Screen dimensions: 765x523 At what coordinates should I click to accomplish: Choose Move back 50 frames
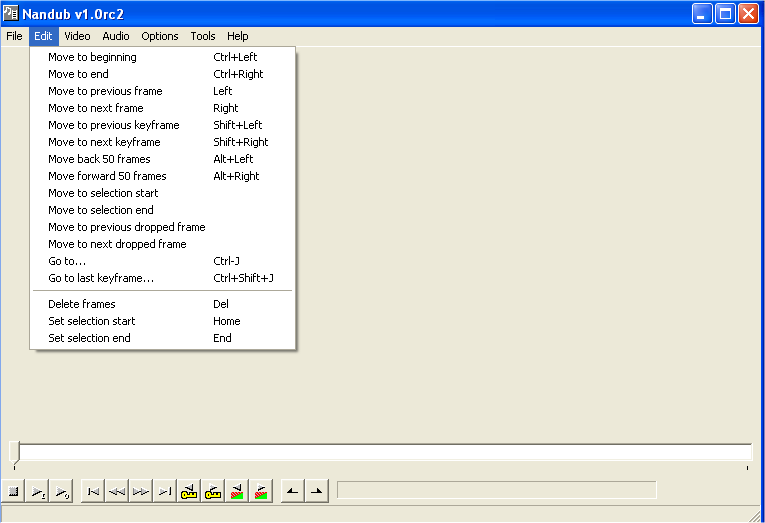click(162, 159)
